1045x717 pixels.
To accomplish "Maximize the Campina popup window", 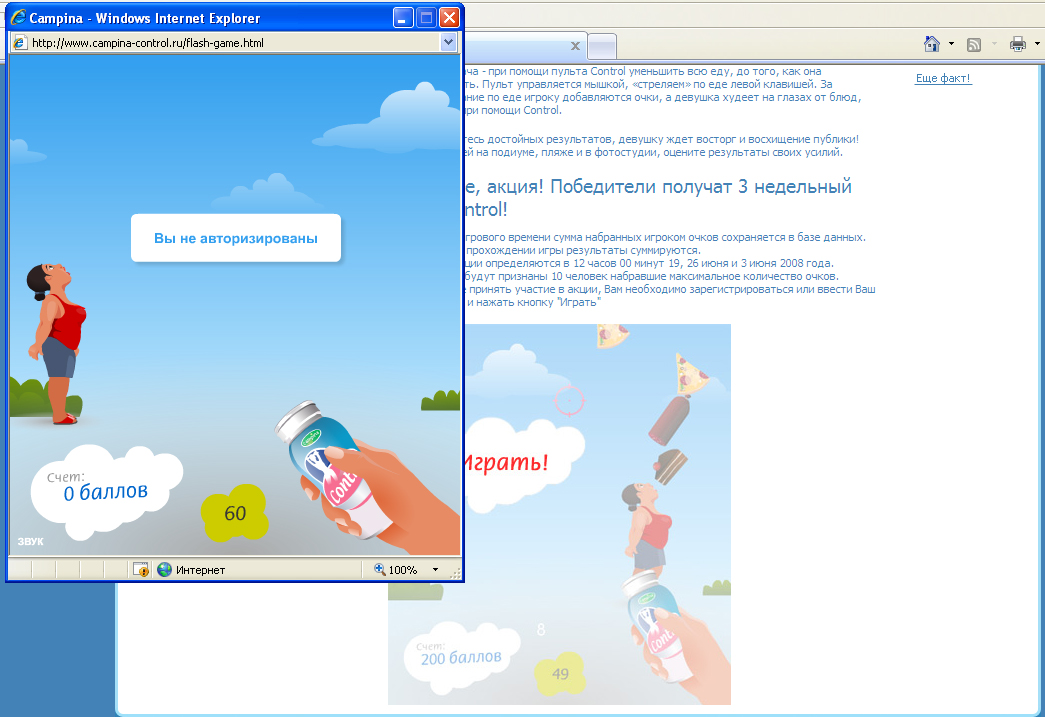I will click(x=426, y=18).
